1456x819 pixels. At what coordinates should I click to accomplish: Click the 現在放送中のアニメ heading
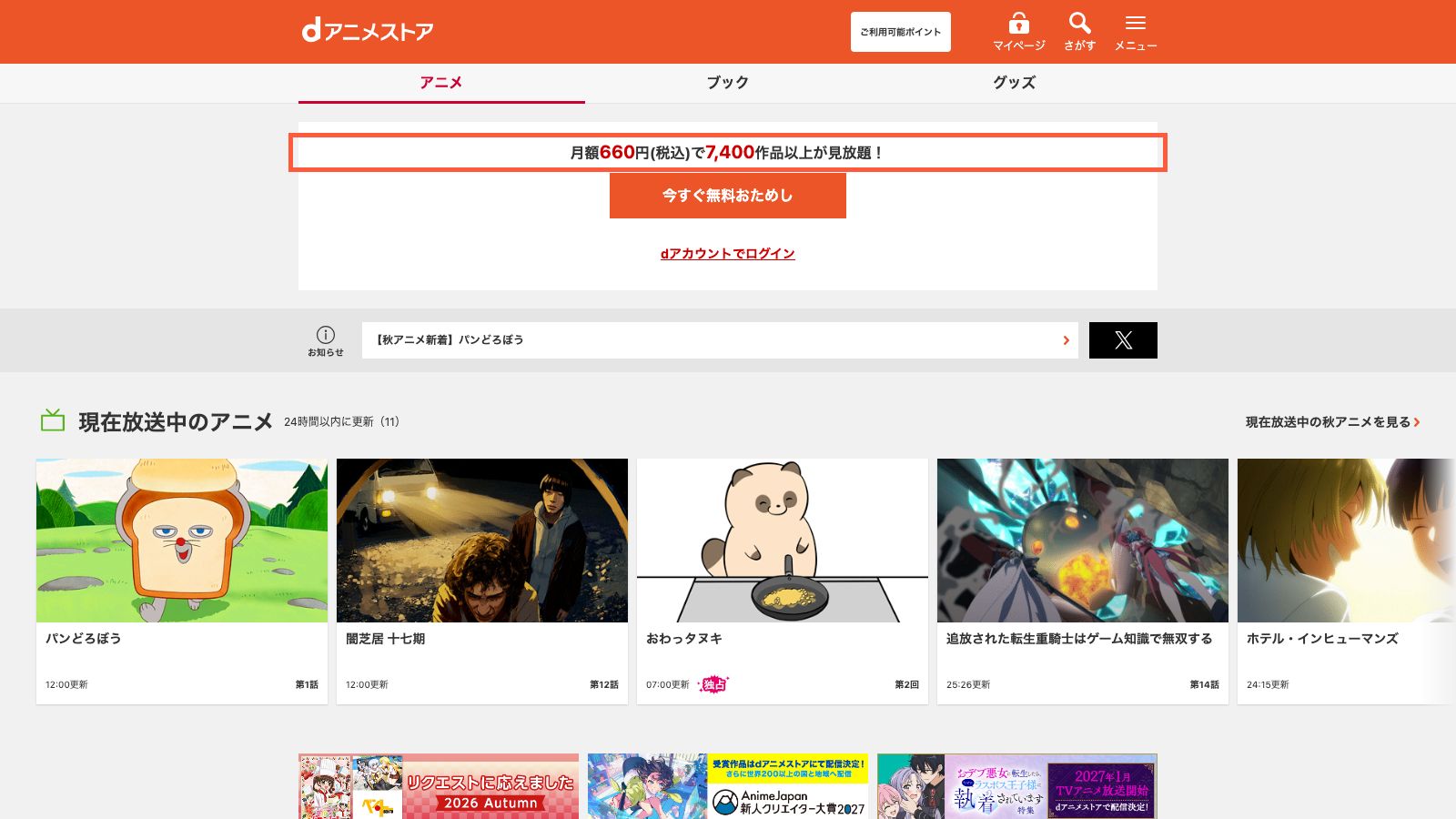click(x=176, y=422)
